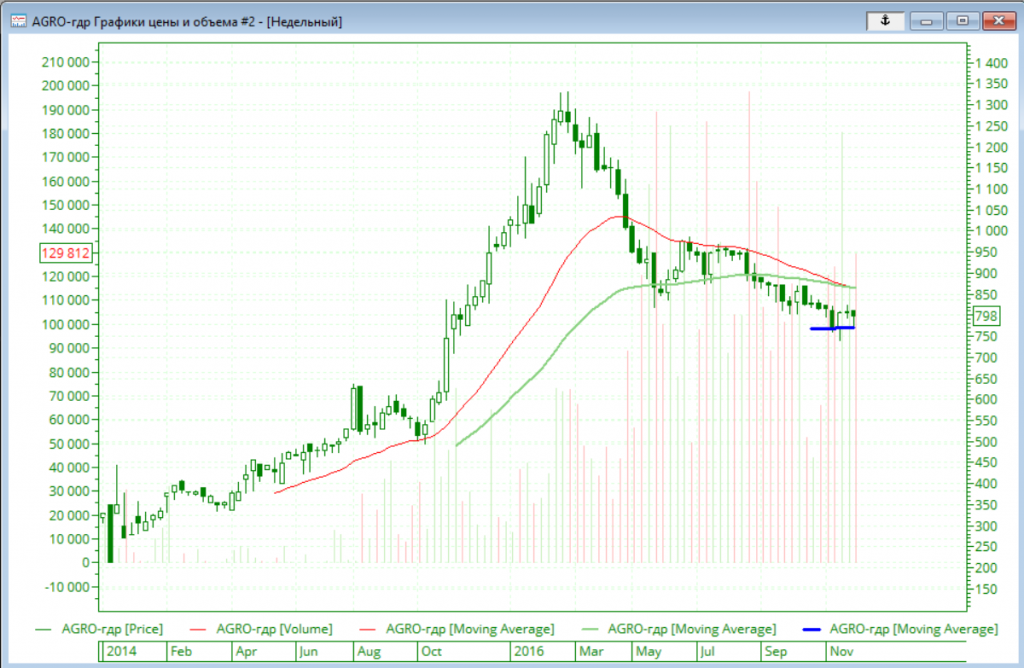Click the 2014 marker on the time axis
The height and width of the screenshot is (668, 1024).
click(121, 652)
